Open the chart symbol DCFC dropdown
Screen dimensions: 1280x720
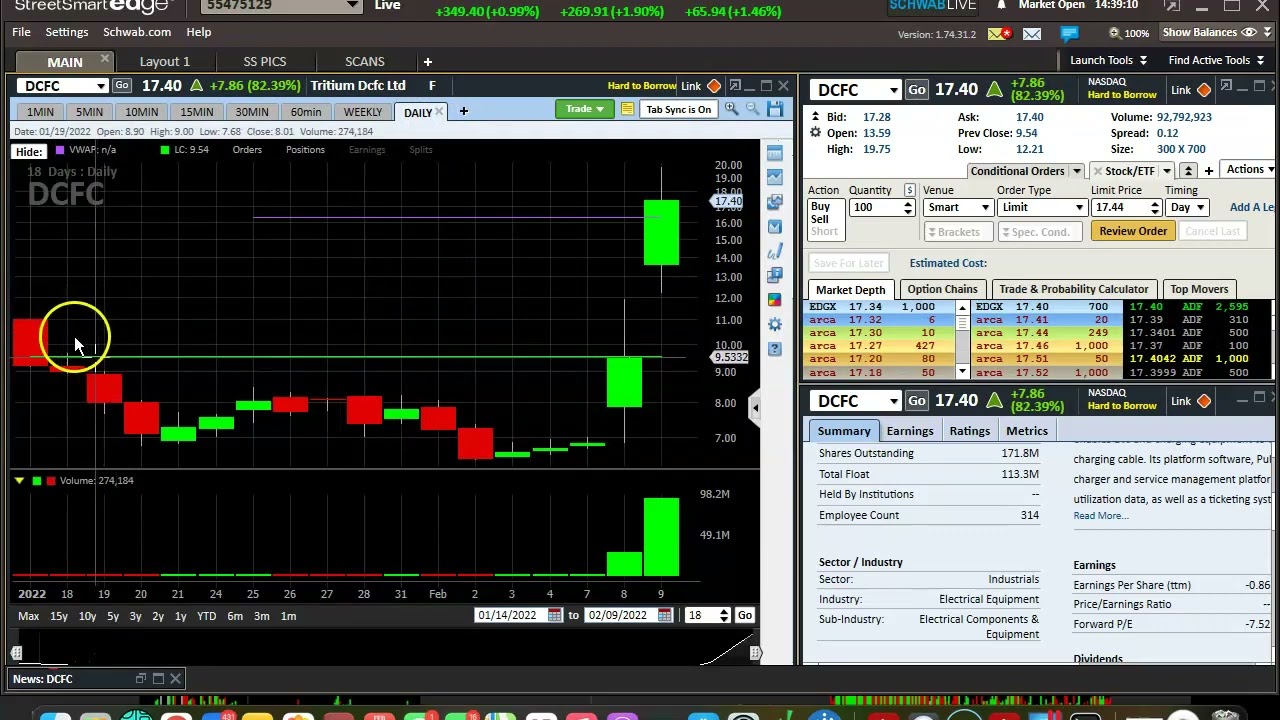100,86
